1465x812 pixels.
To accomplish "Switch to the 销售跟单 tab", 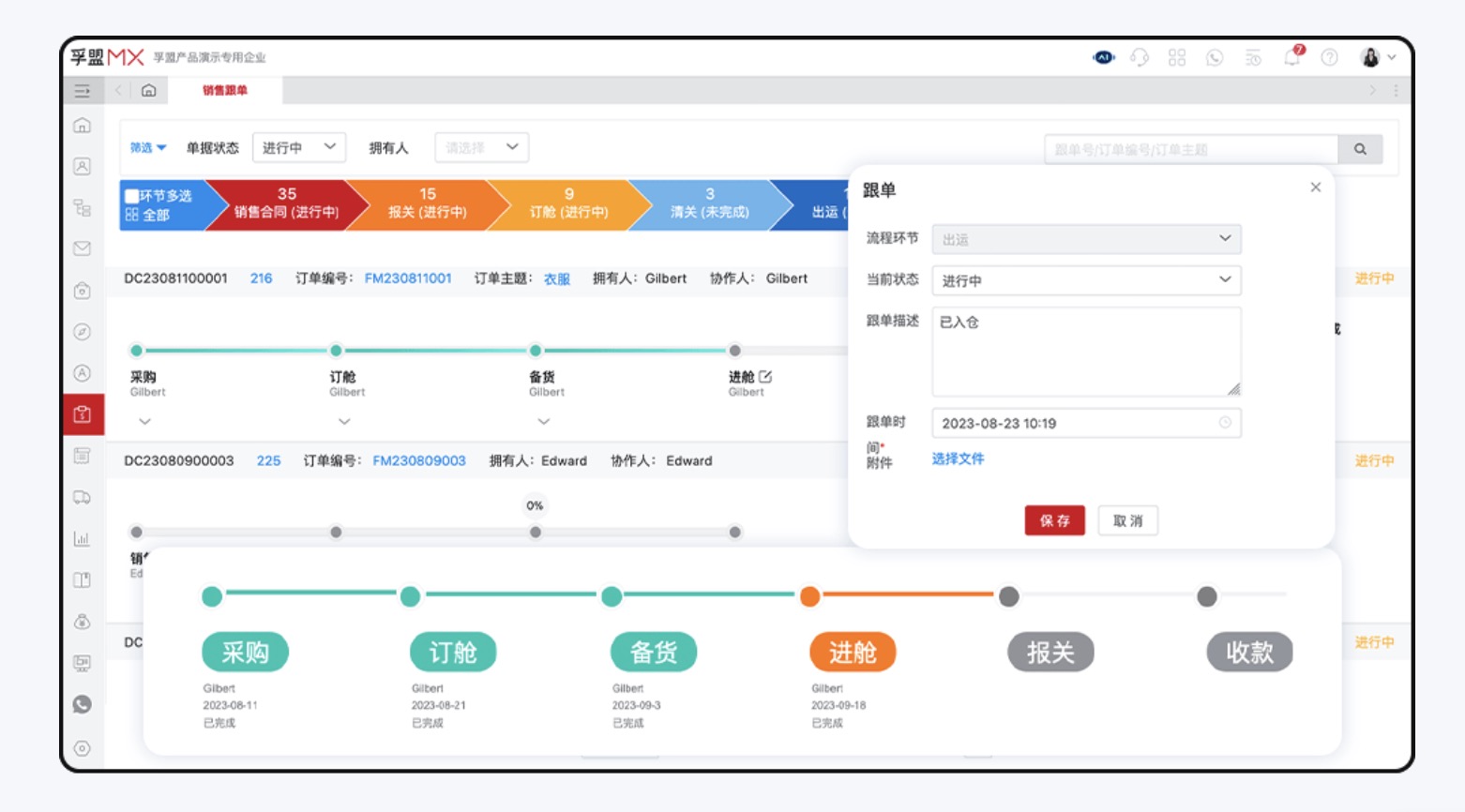I will point(225,91).
